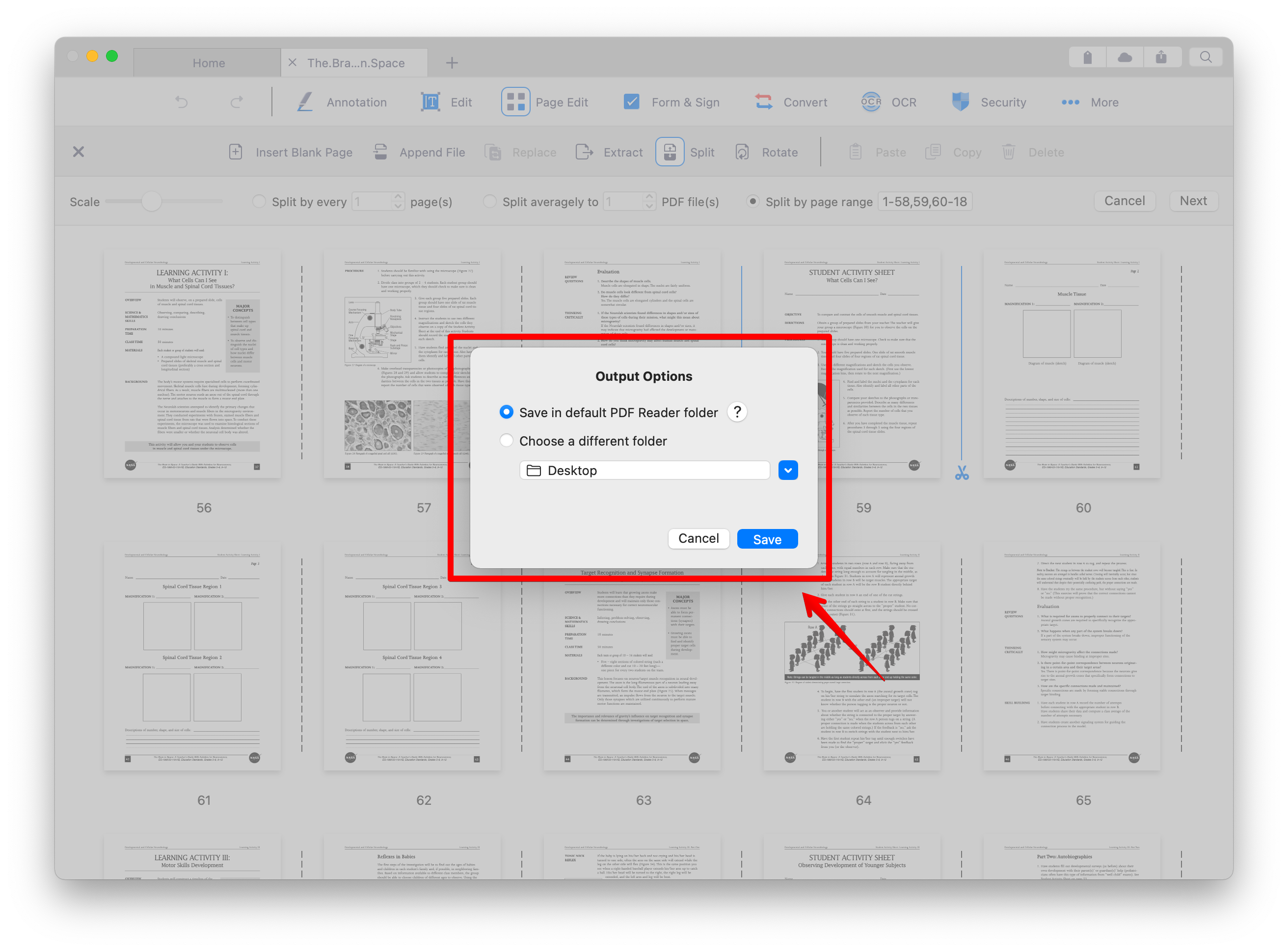1288x952 pixels.
Task: Click the share icon in title bar
Action: [x=1161, y=57]
